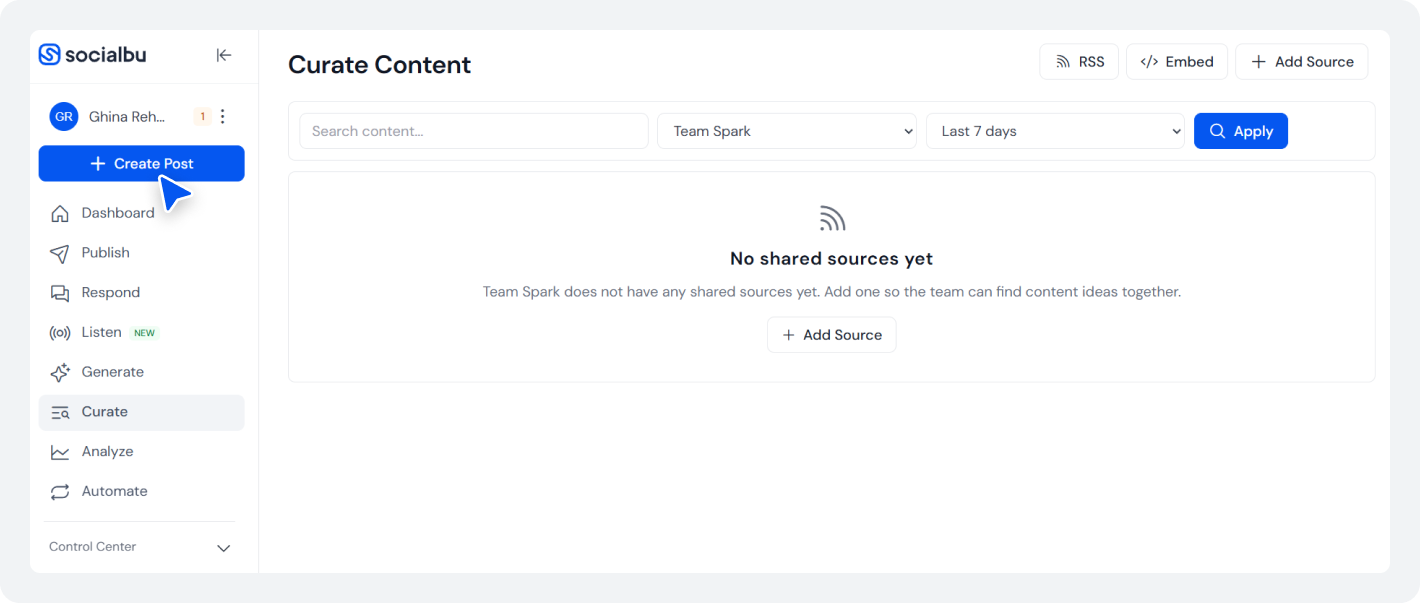The width and height of the screenshot is (1420, 603).
Task: Go to the Generate section
Action: (141, 372)
